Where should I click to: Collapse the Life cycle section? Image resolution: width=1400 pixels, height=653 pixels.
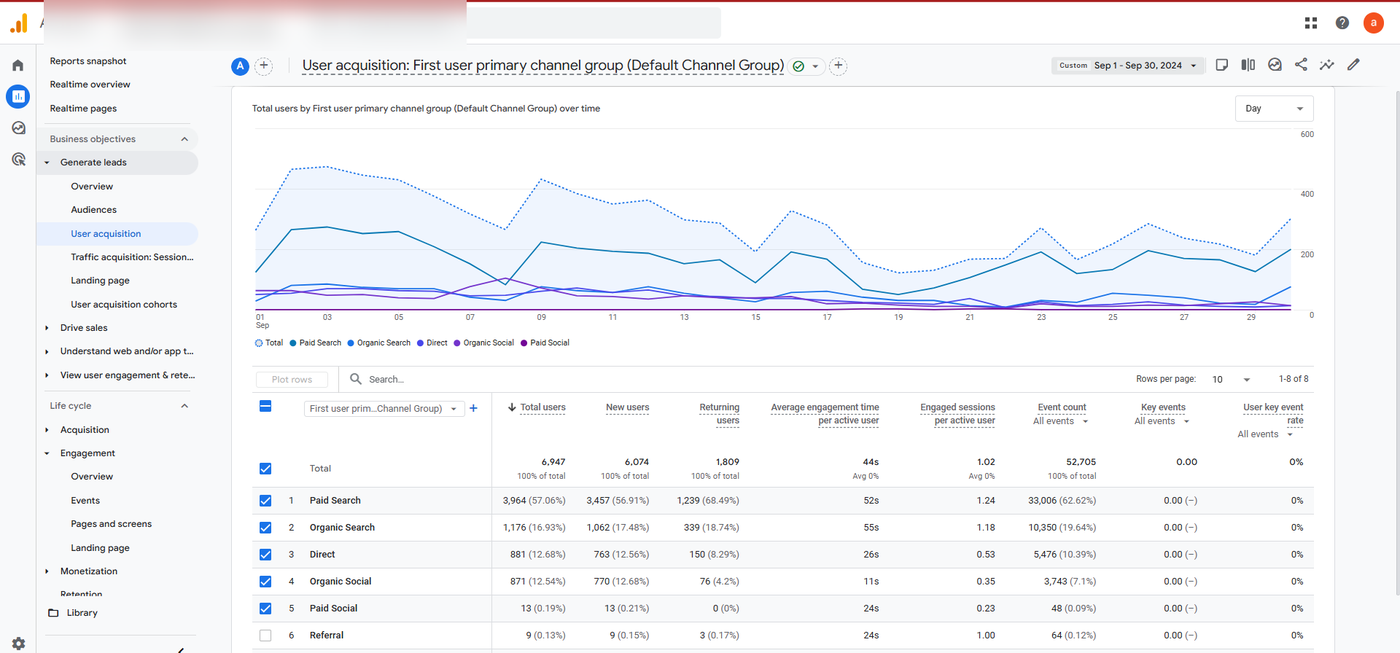184,406
